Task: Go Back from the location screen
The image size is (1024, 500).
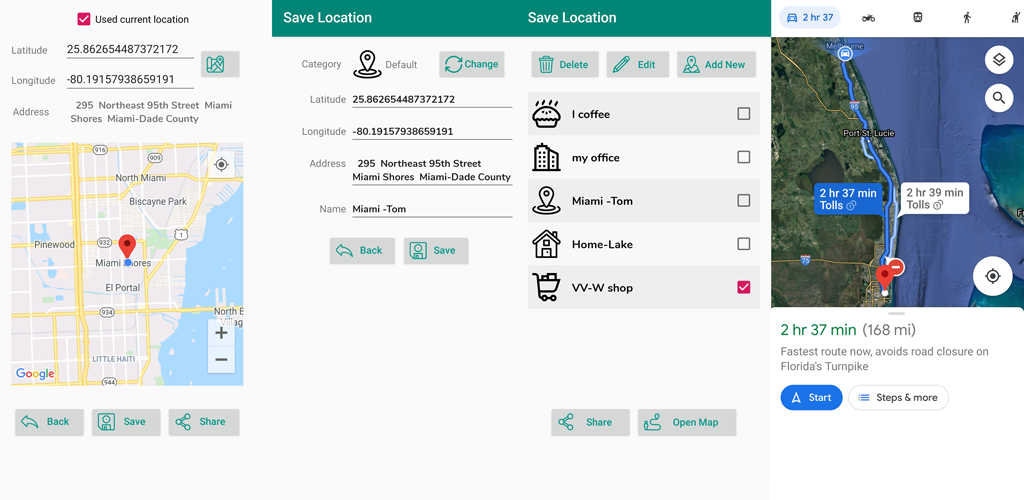Action: 49,422
